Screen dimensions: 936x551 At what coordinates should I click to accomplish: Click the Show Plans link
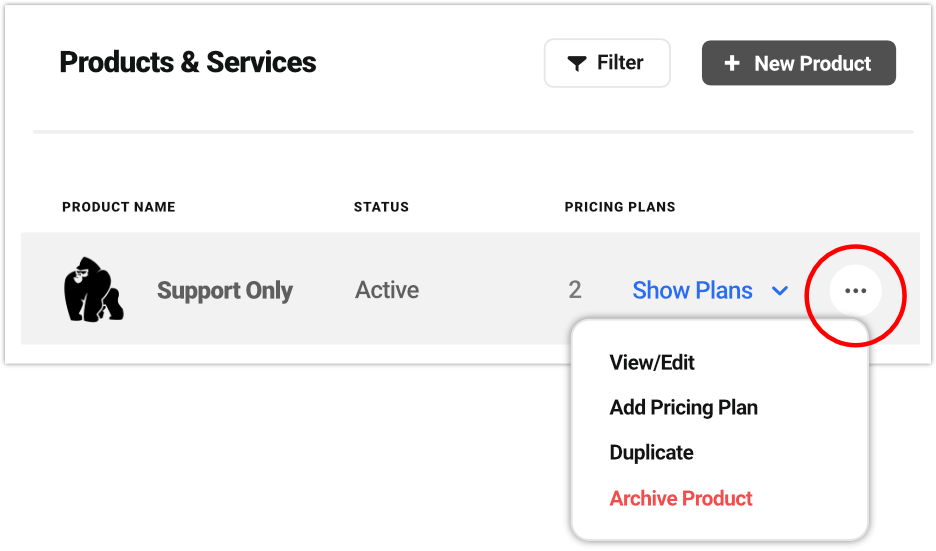pos(692,291)
